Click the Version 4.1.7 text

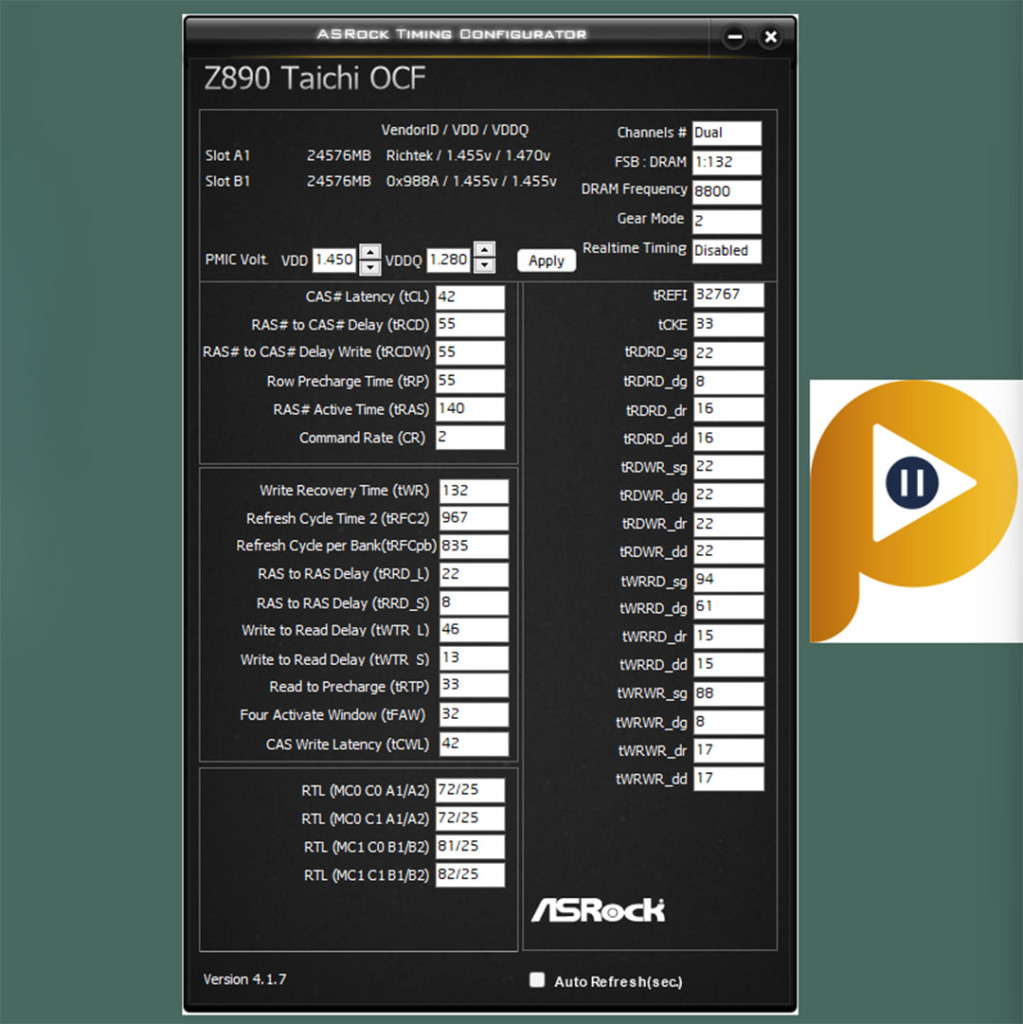click(x=244, y=979)
